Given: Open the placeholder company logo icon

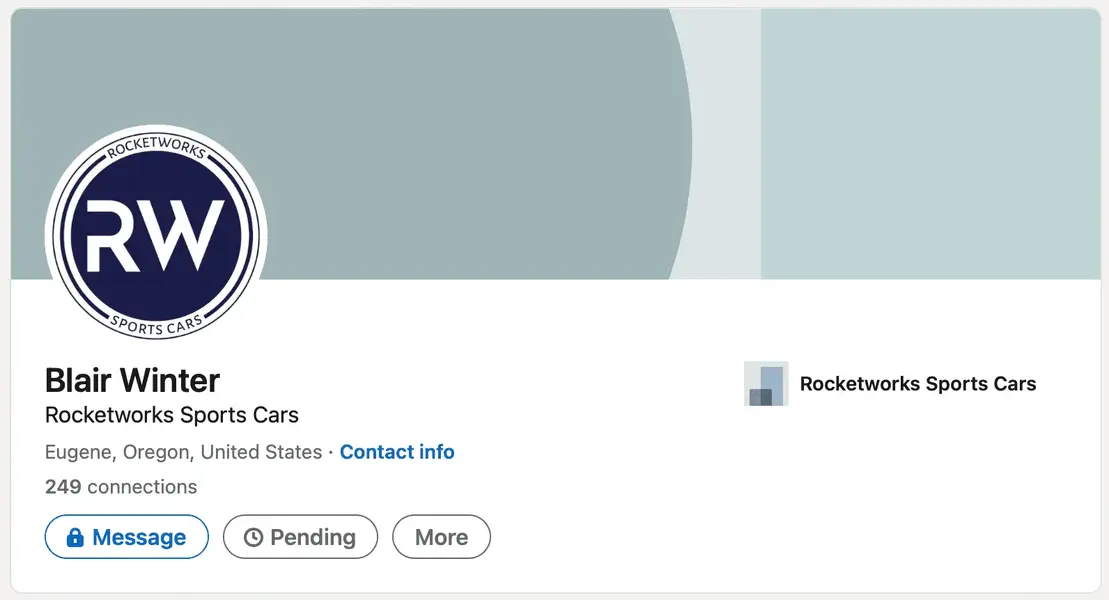Looking at the screenshot, I should [x=766, y=383].
